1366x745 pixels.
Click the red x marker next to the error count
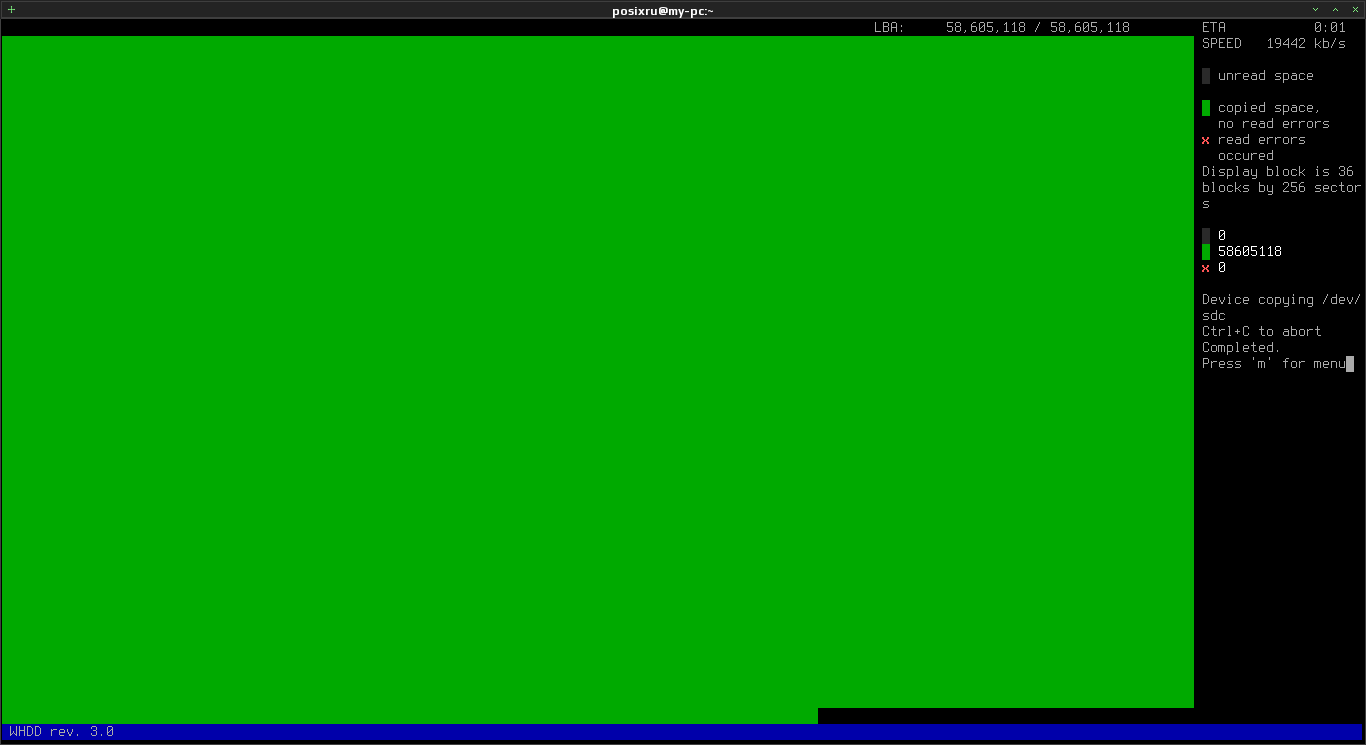point(1206,268)
